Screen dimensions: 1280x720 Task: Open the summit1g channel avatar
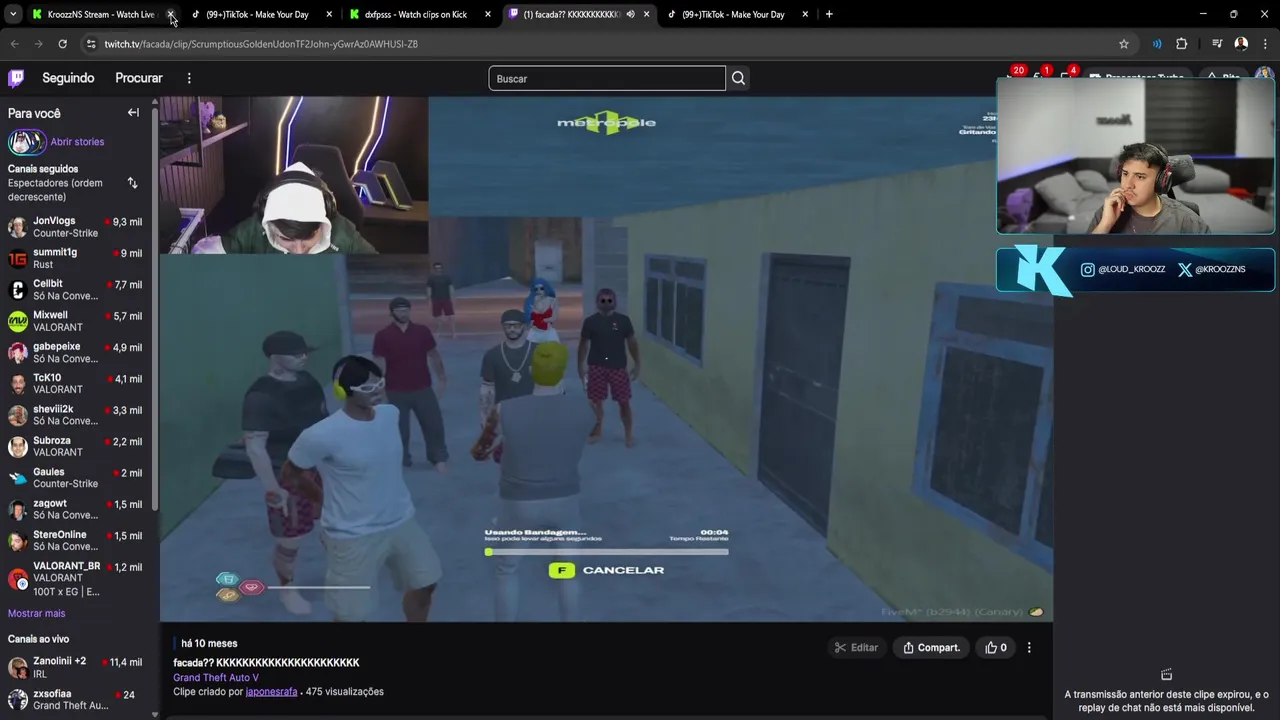click(17, 259)
